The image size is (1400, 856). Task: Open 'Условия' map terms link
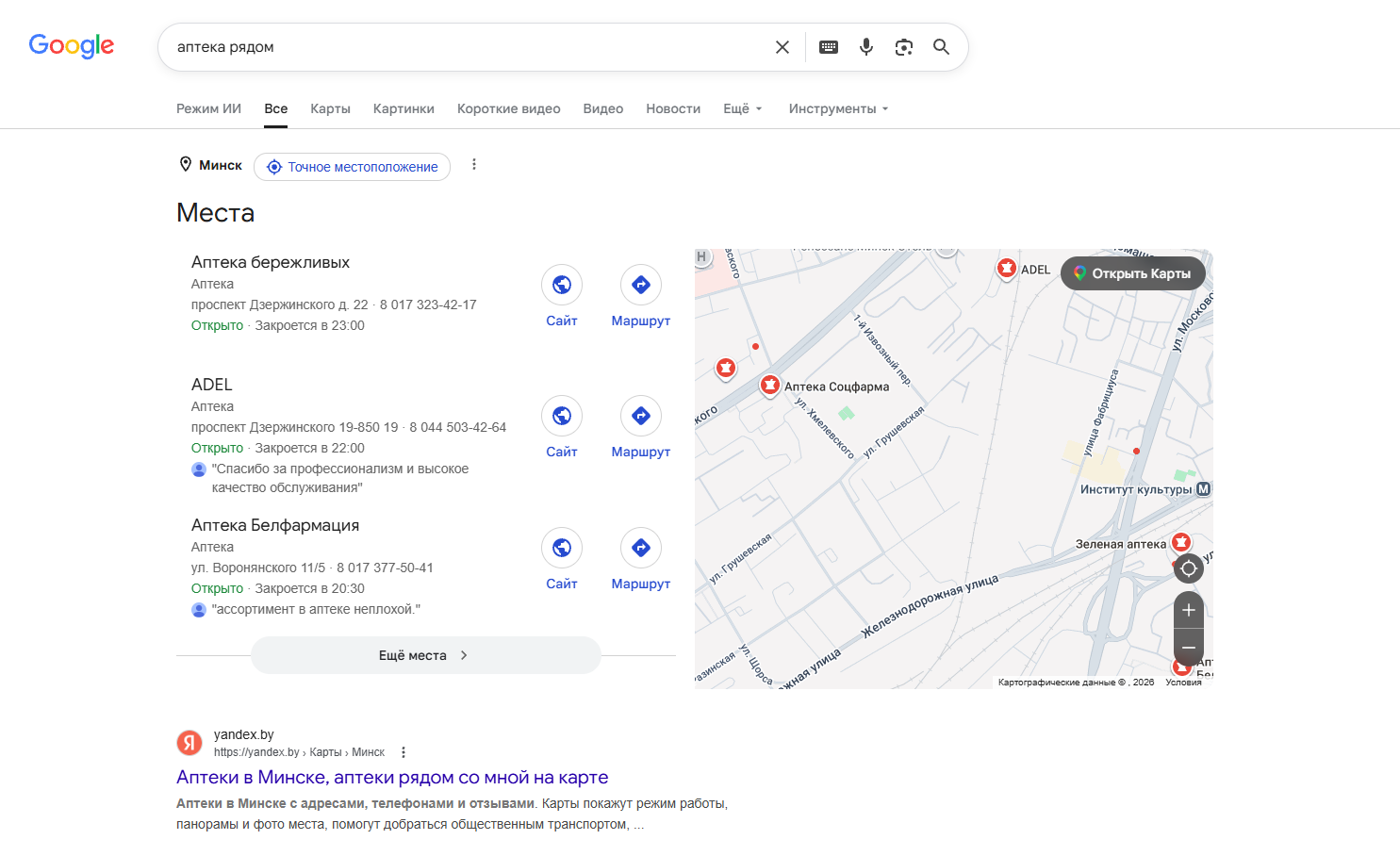[1183, 683]
